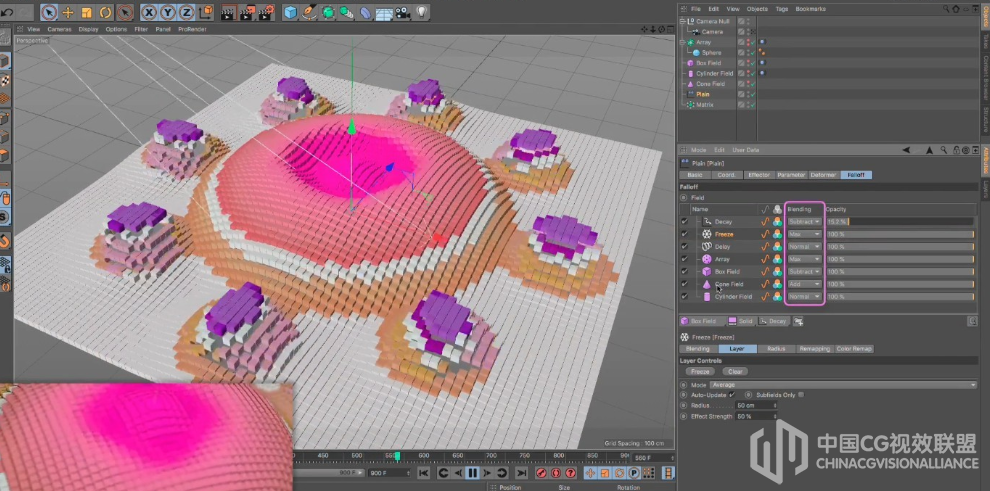Disable the Freeze field layer checkbox

coord(684,234)
